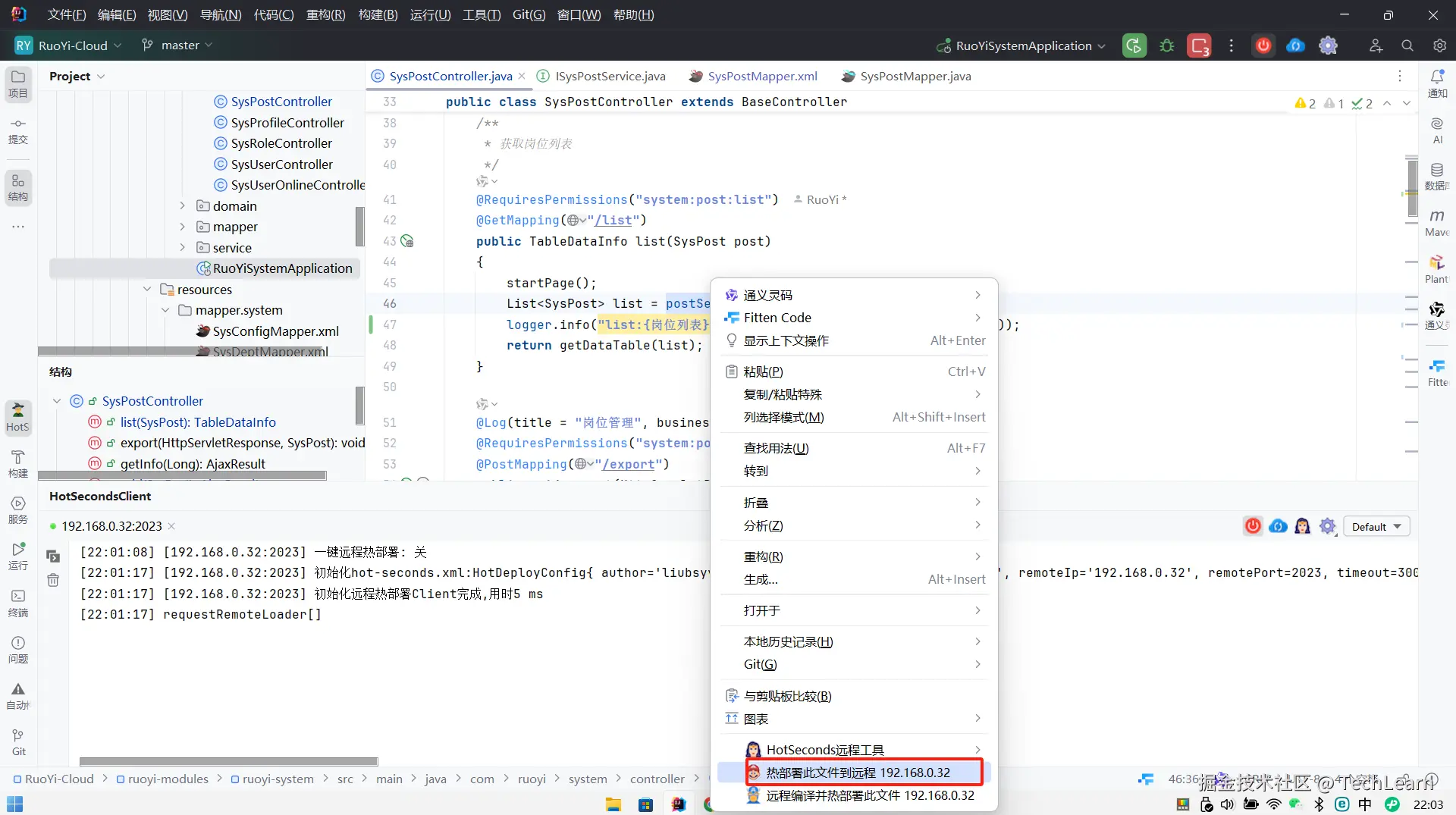Expand the domain folder
The width and height of the screenshot is (1456, 815).
click(x=182, y=206)
